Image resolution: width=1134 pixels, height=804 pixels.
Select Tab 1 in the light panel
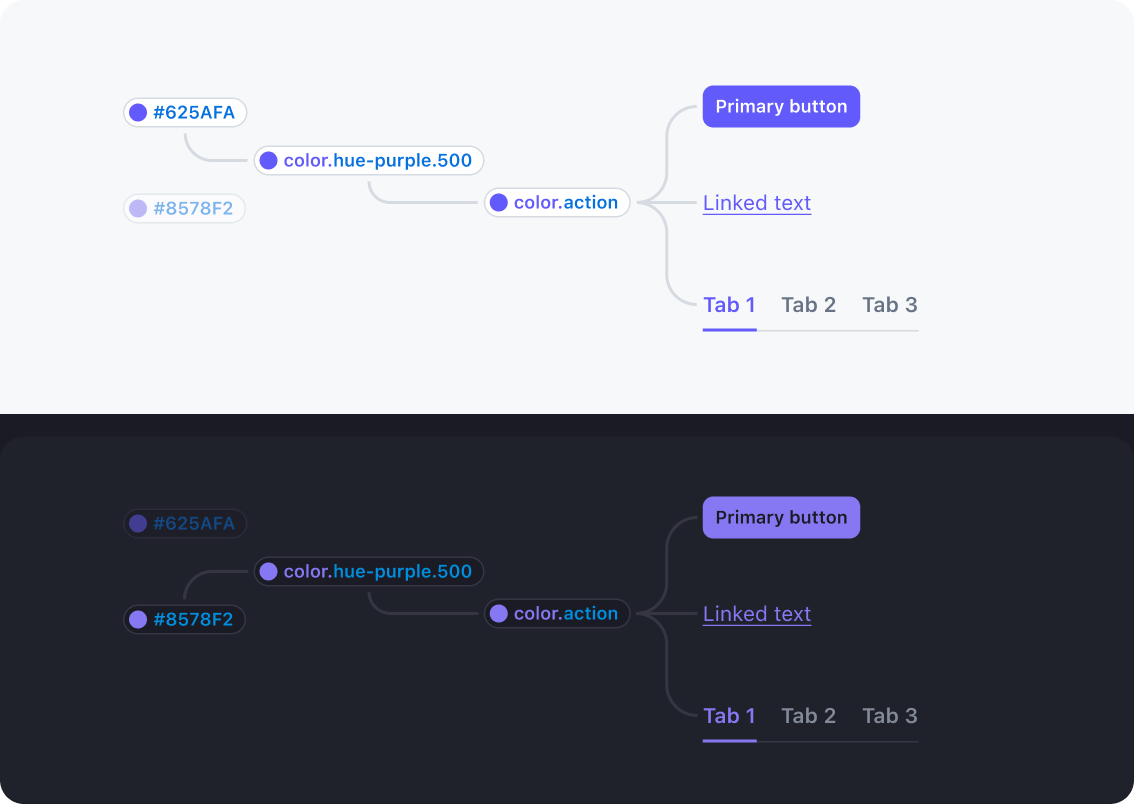(729, 305)
